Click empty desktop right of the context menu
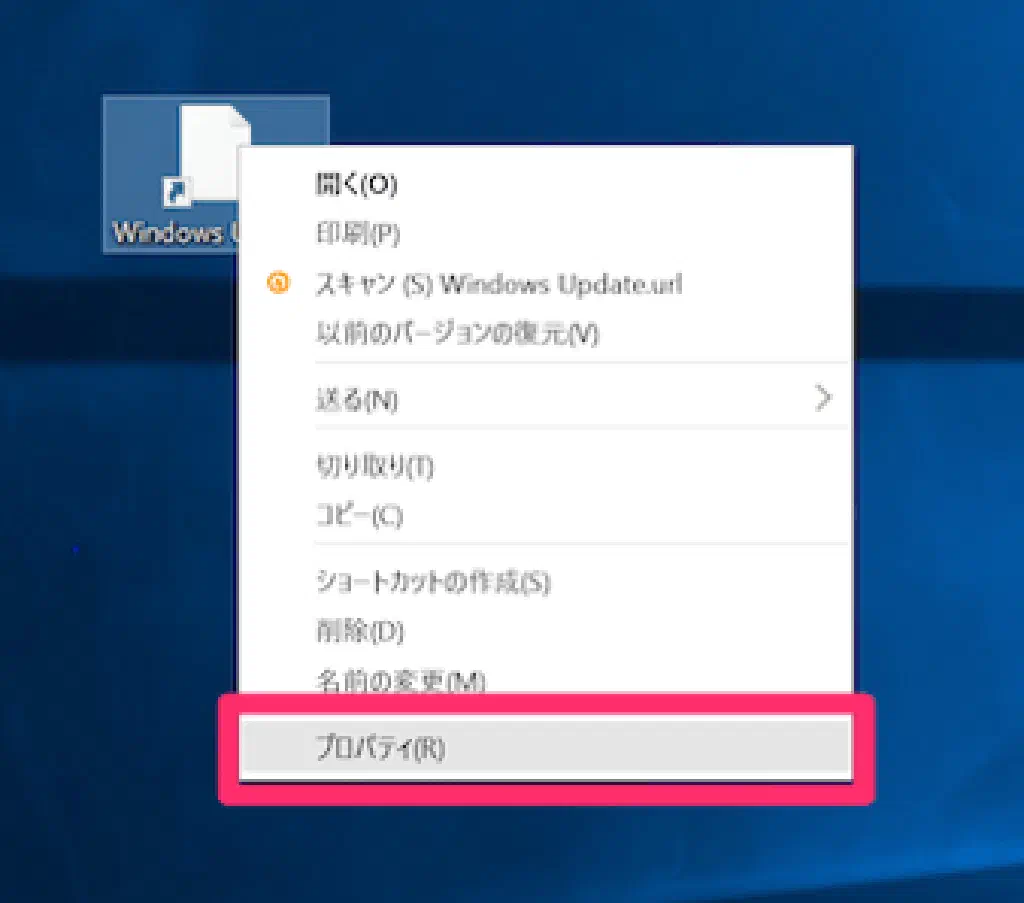Image resolution: width=1024 pixels, height=903 pixels. (940, 450)
